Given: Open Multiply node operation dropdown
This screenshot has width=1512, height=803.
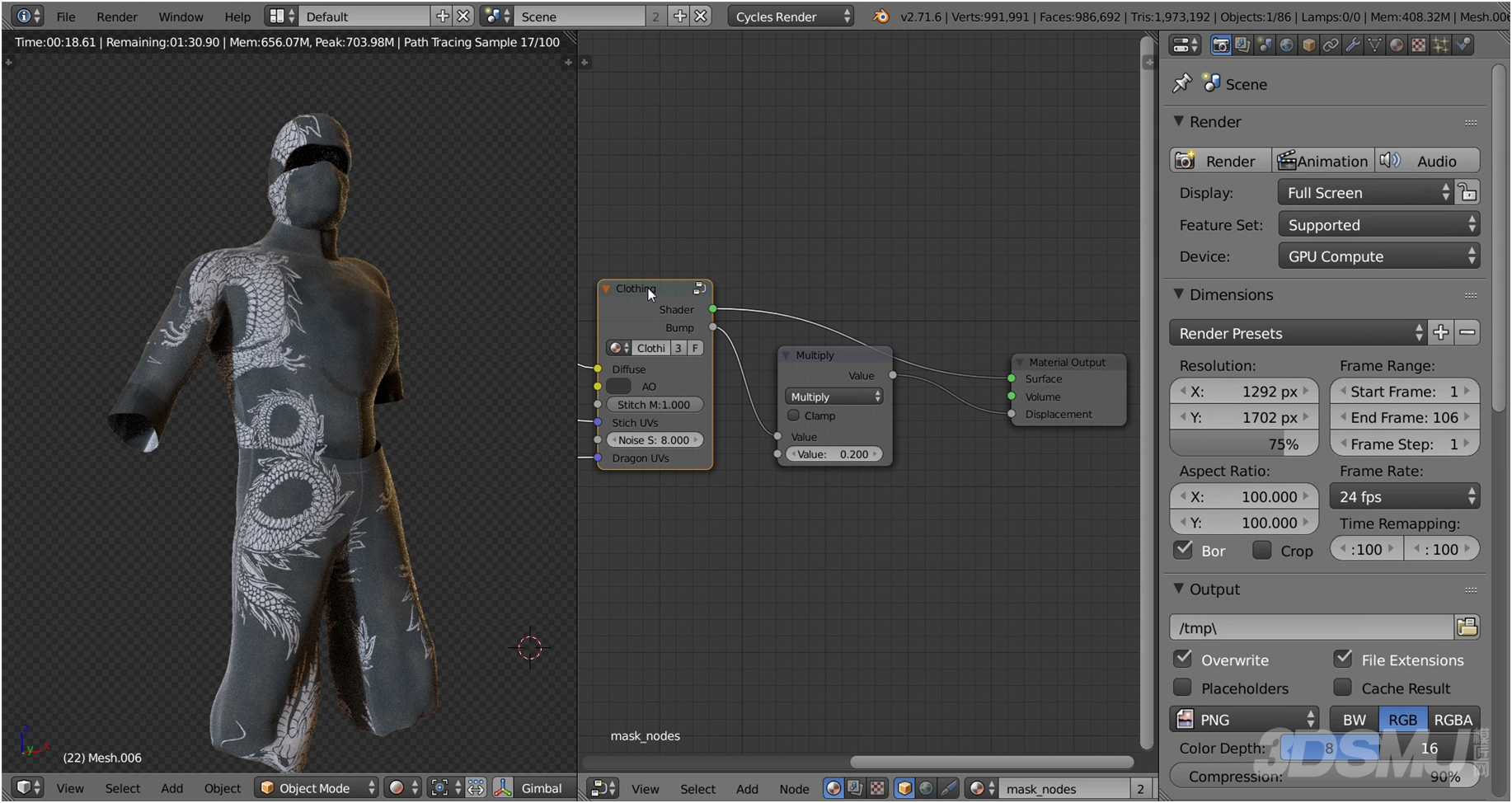Looking at the screenshot, I should [835, 397].
